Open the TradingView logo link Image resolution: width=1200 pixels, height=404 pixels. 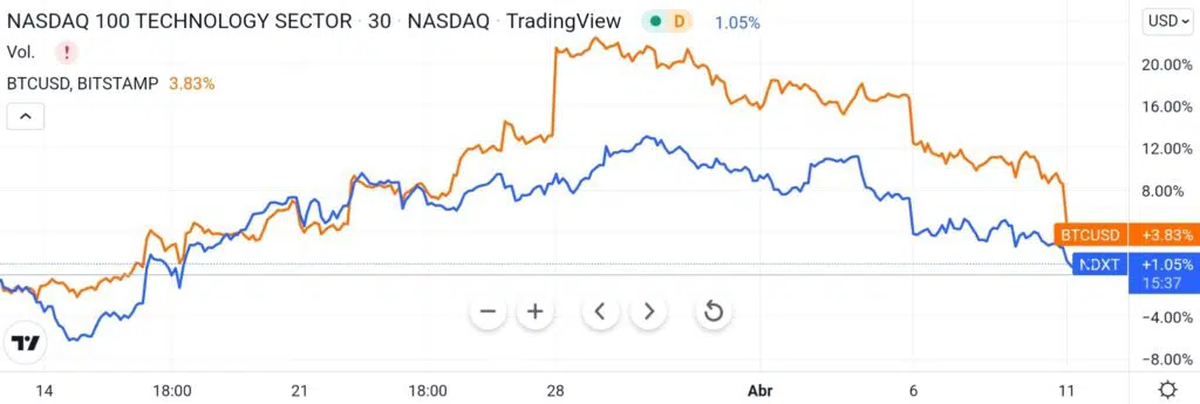tap(25, 343)
